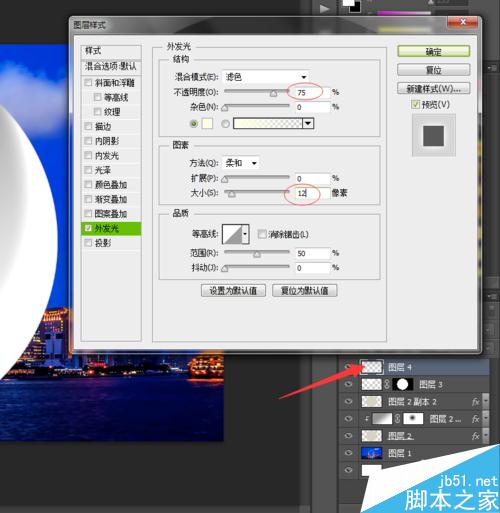Click the 确定 button
The height and width of the screenshot is (513, 500).
(x=434, y=52)
